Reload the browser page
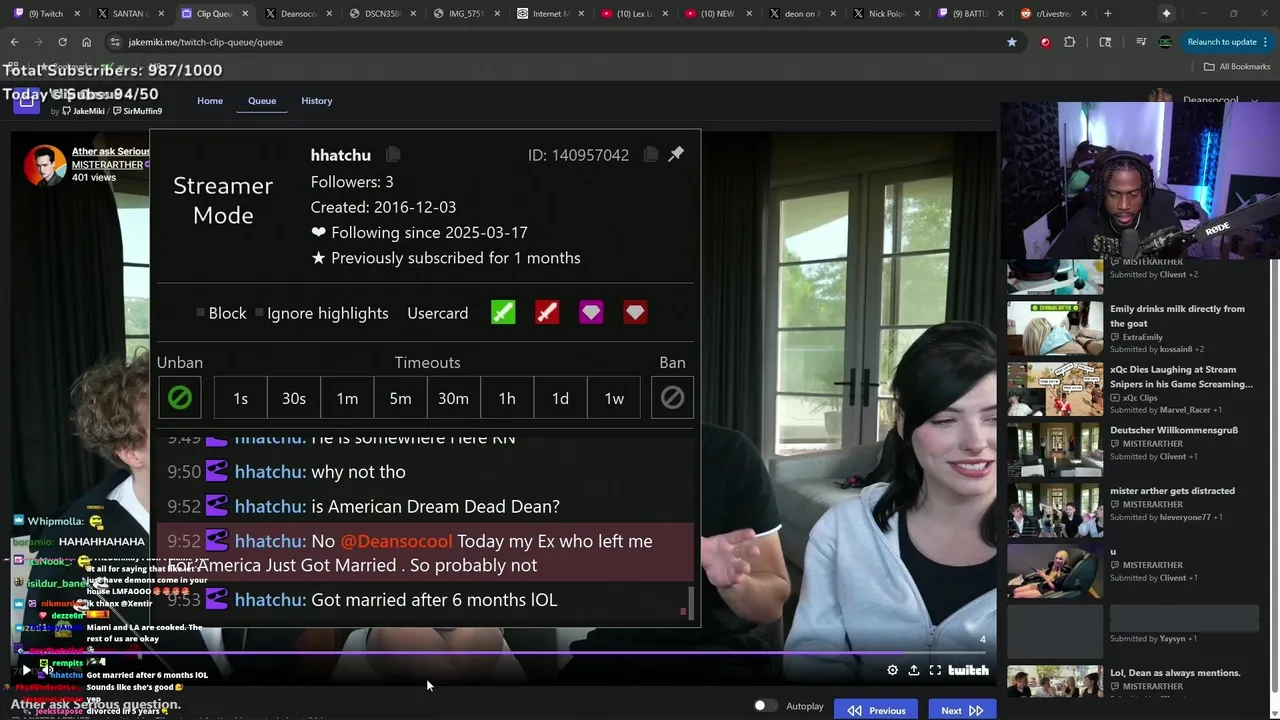Image resolution: width=1280 pixels, height=720 pixels. point(62,42)
